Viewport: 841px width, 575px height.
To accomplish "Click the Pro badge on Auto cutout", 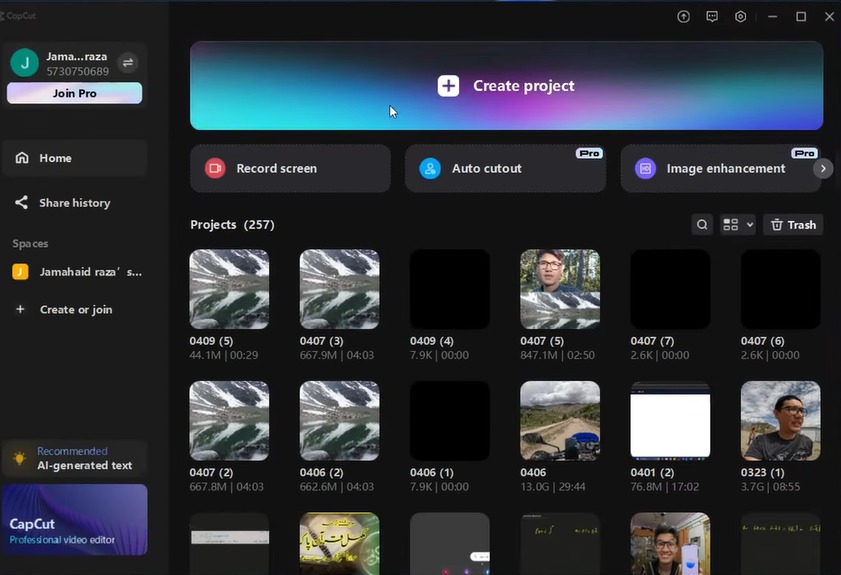I will [x=589, y=153].
